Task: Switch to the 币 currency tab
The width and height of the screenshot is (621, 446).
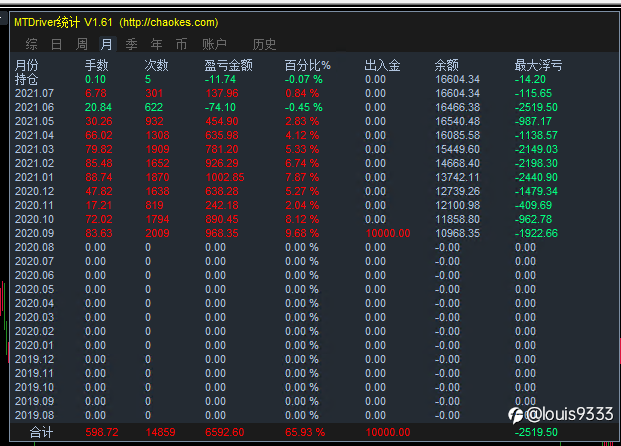Action: [181, 44]
